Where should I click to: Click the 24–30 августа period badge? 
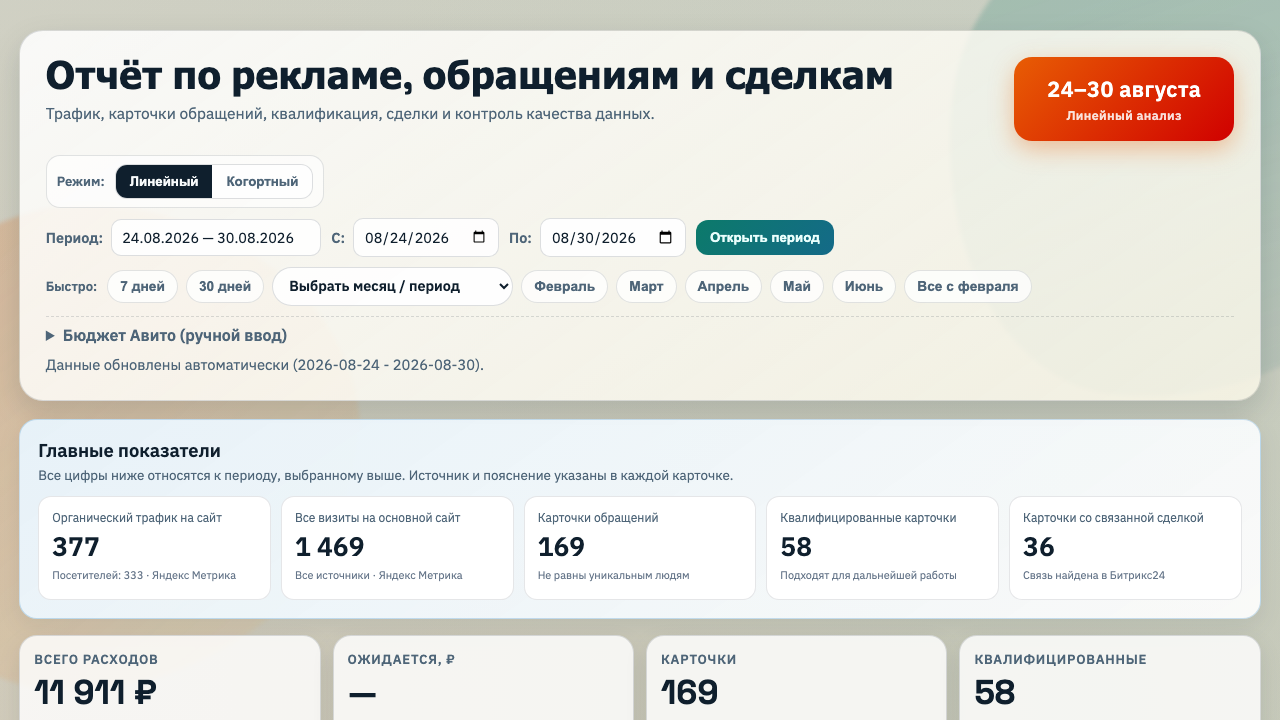tap(1124, 99)
